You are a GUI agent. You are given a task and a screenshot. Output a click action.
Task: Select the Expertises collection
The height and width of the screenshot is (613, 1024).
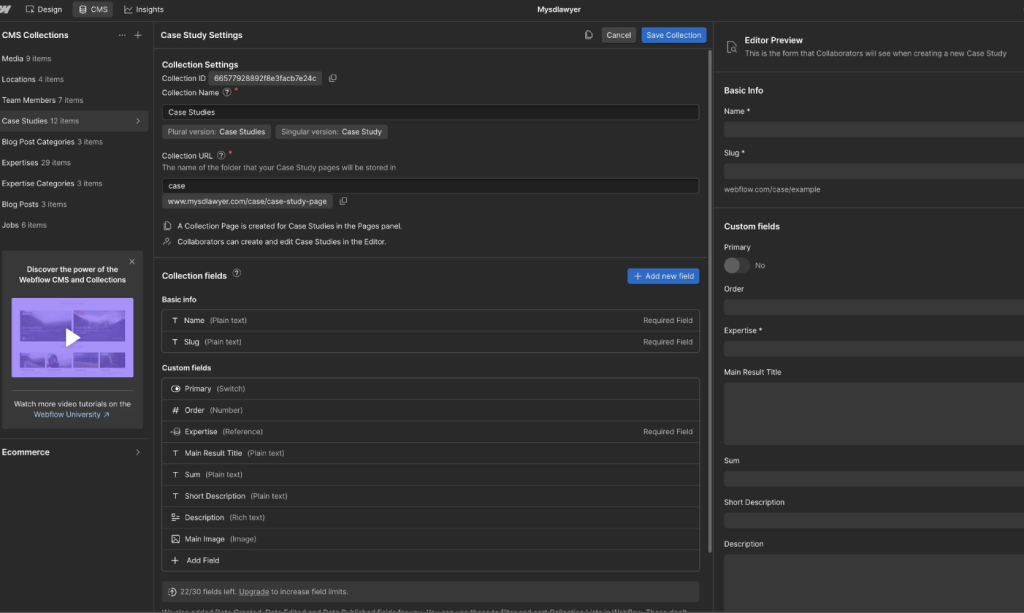pyautogui.click(x=74, y=163)
